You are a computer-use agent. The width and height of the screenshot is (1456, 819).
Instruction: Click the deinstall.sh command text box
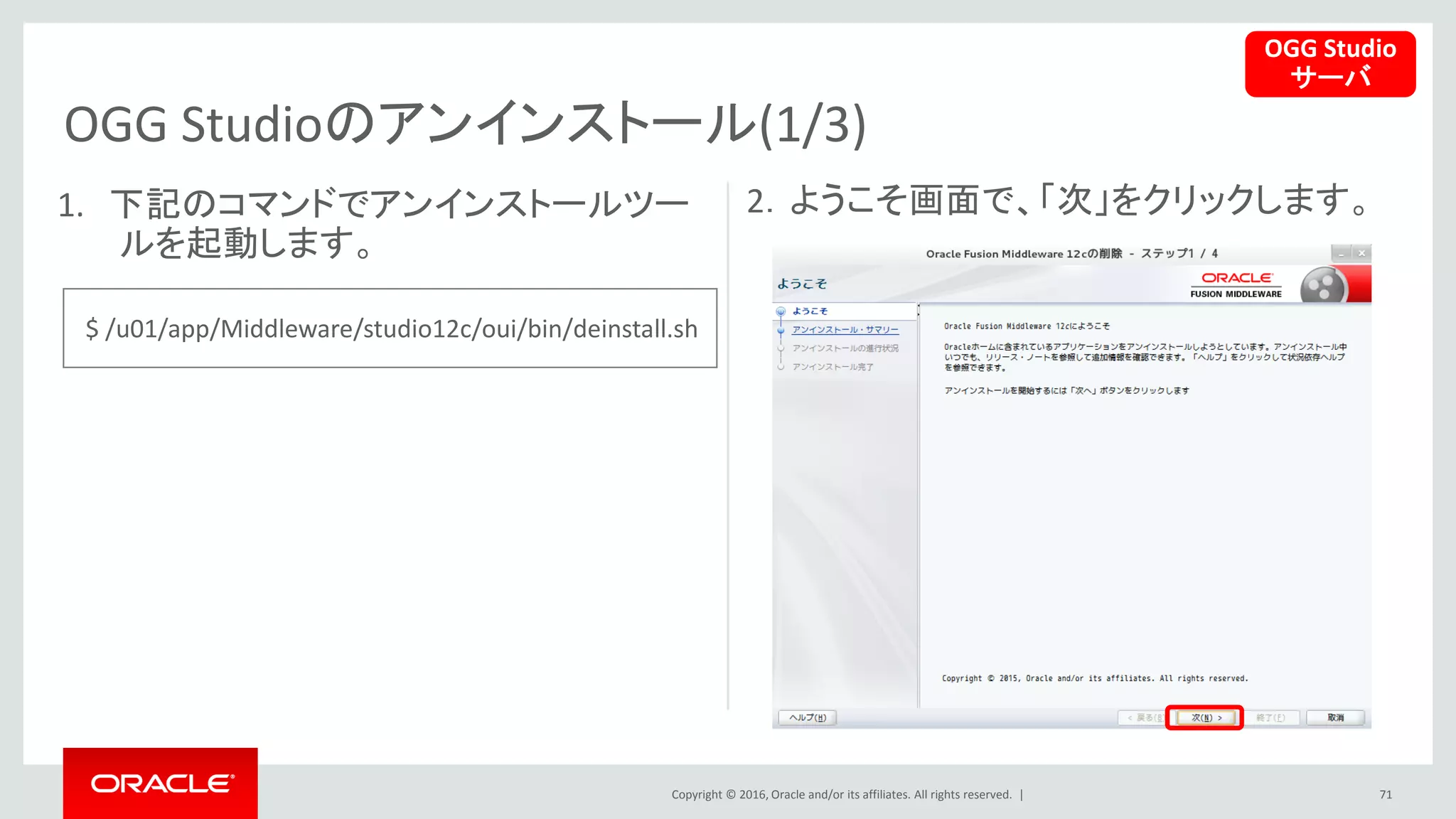tap(390, 328)
